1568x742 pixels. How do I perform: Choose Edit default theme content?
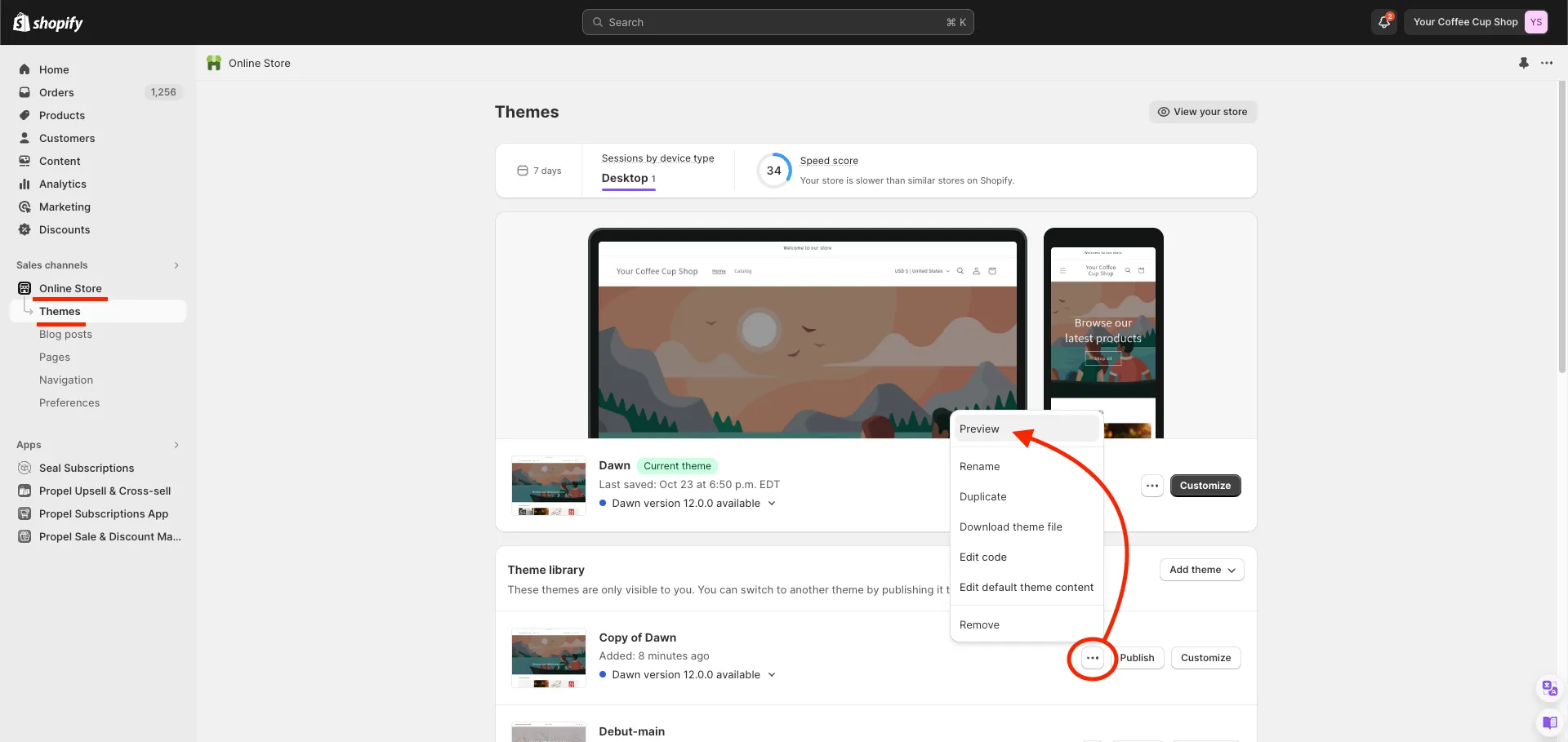1027,587
